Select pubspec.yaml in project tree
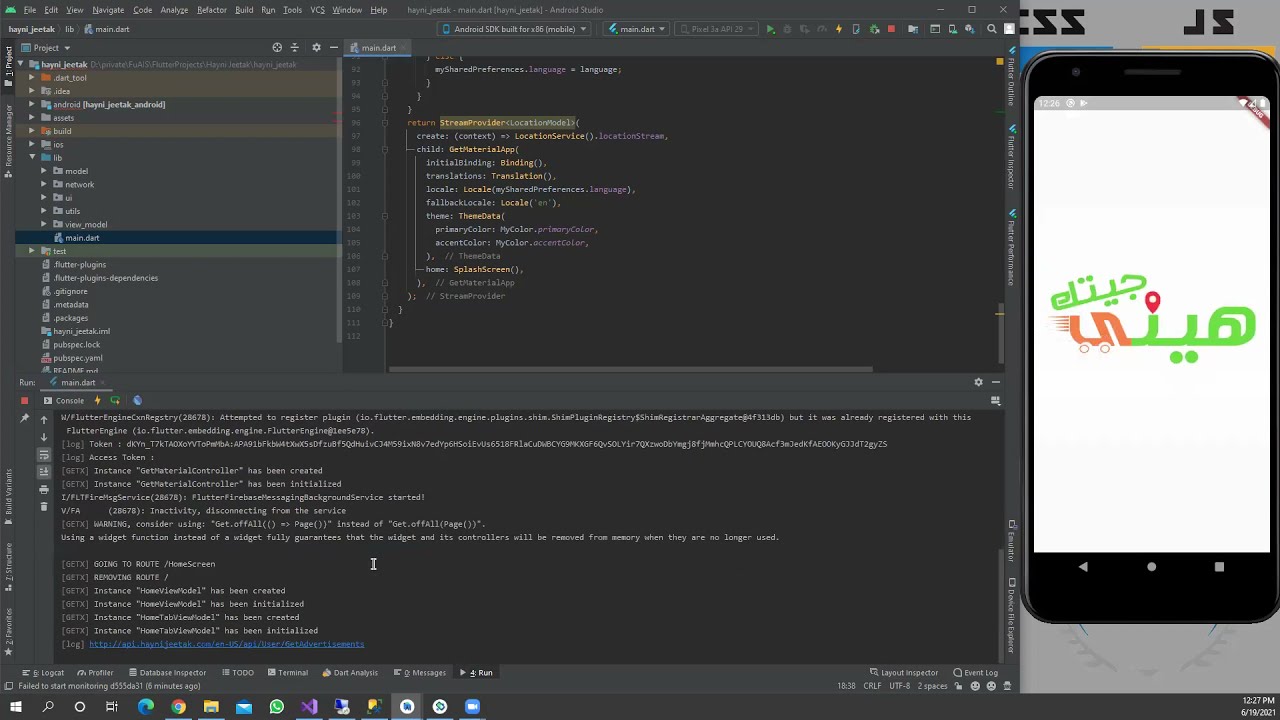Screen dimensions: 1280x720 click(x=78, y=358)
